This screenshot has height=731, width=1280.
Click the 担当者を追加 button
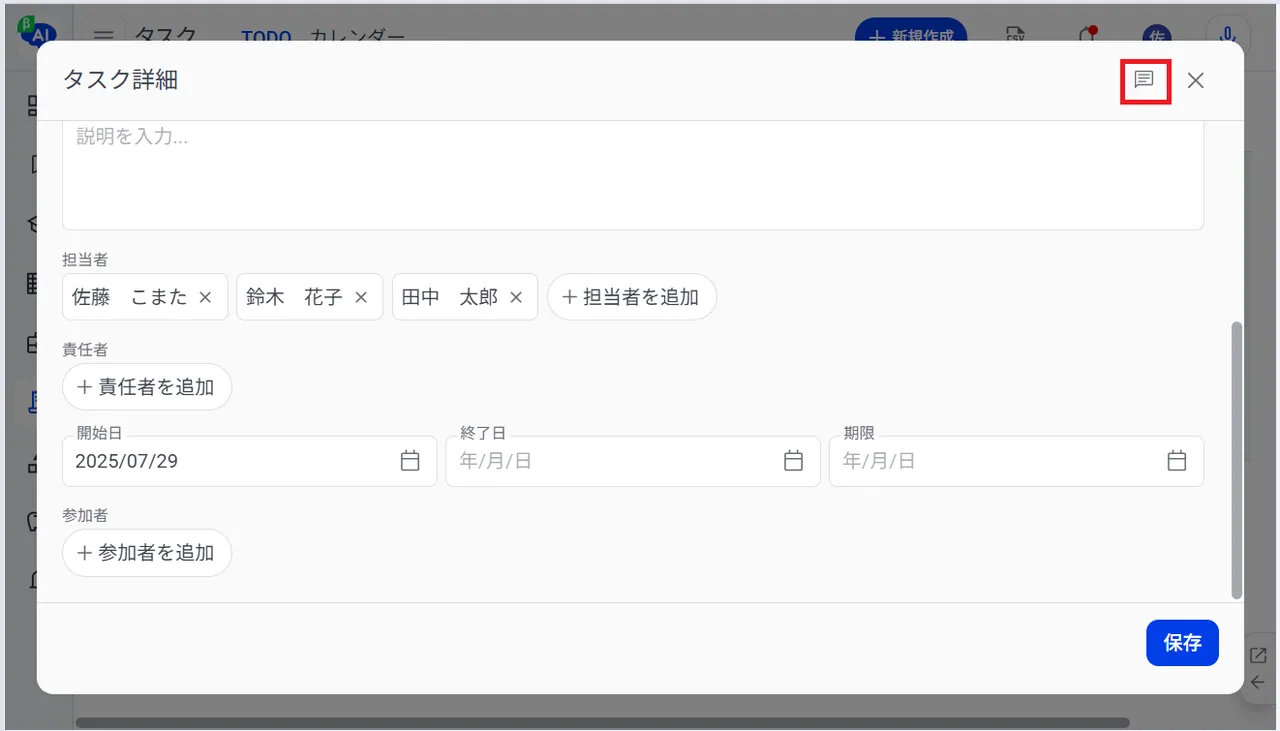click(x=632, y=297)
